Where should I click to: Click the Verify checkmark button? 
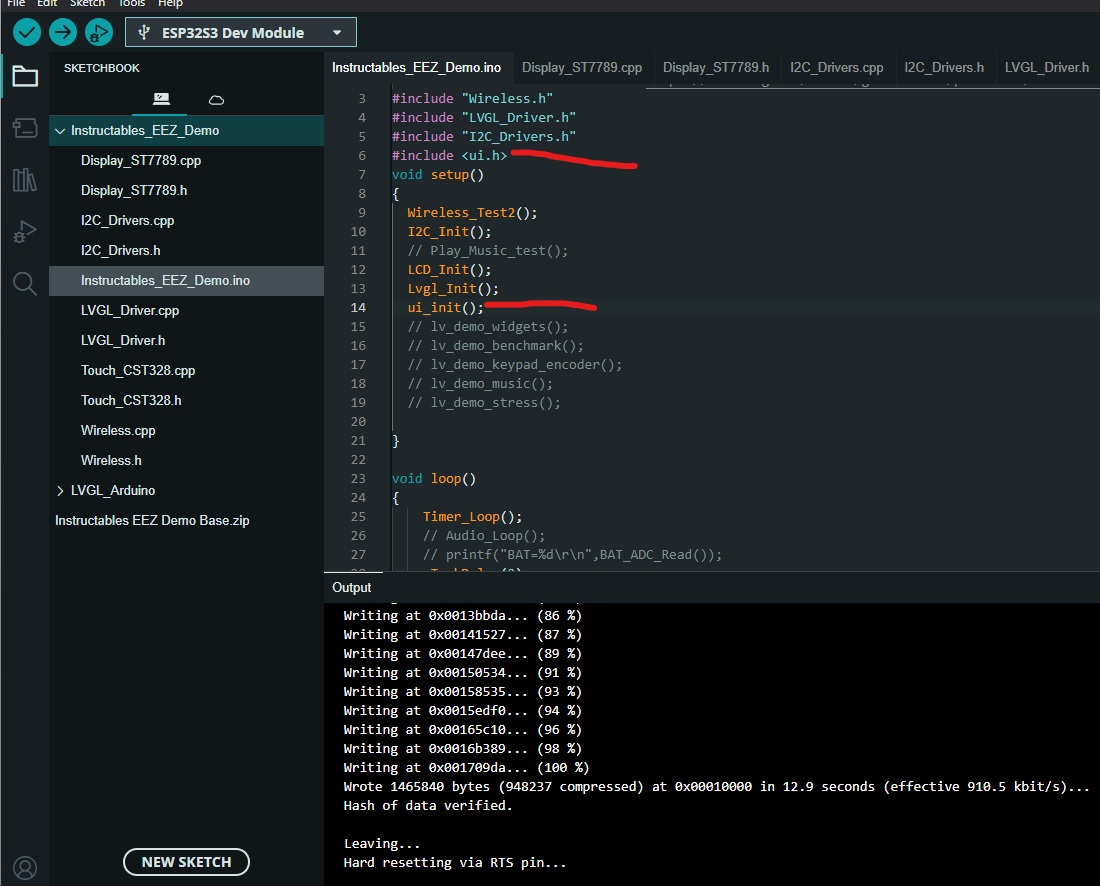27,32
